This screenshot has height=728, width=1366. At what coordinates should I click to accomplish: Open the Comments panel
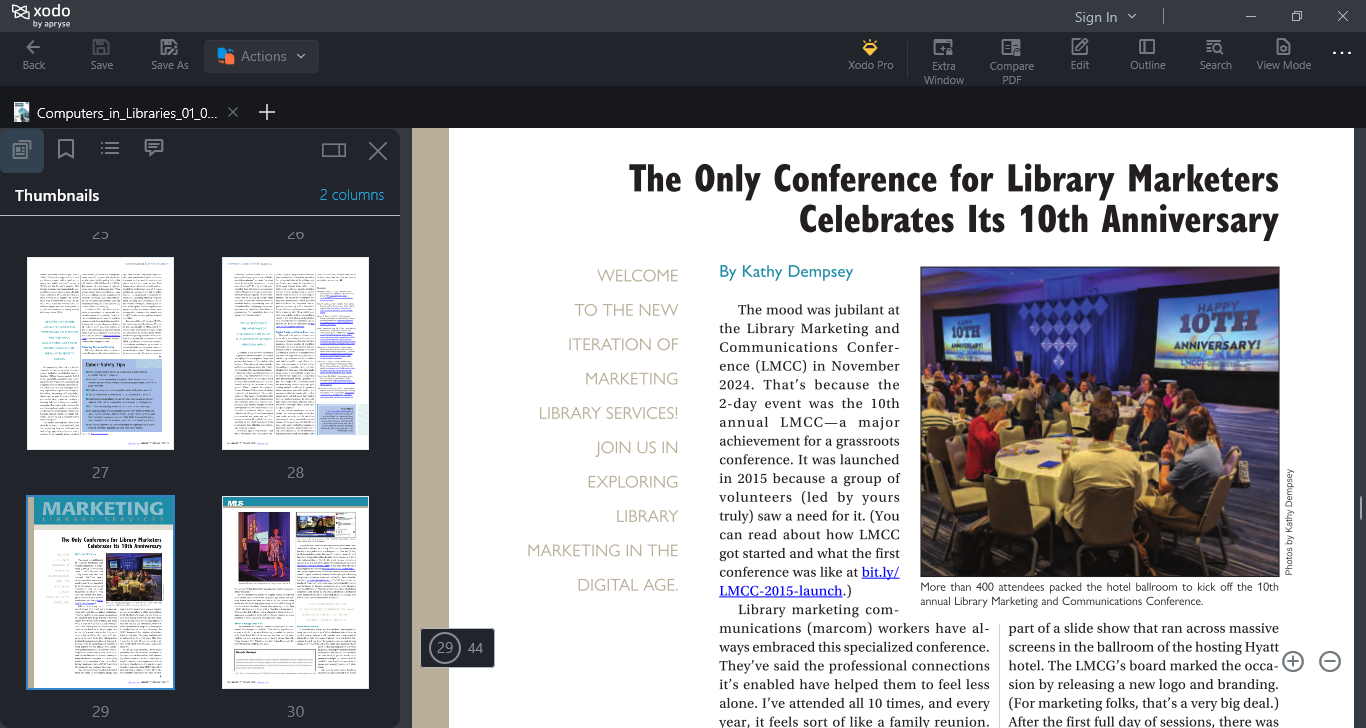point(154,149)
